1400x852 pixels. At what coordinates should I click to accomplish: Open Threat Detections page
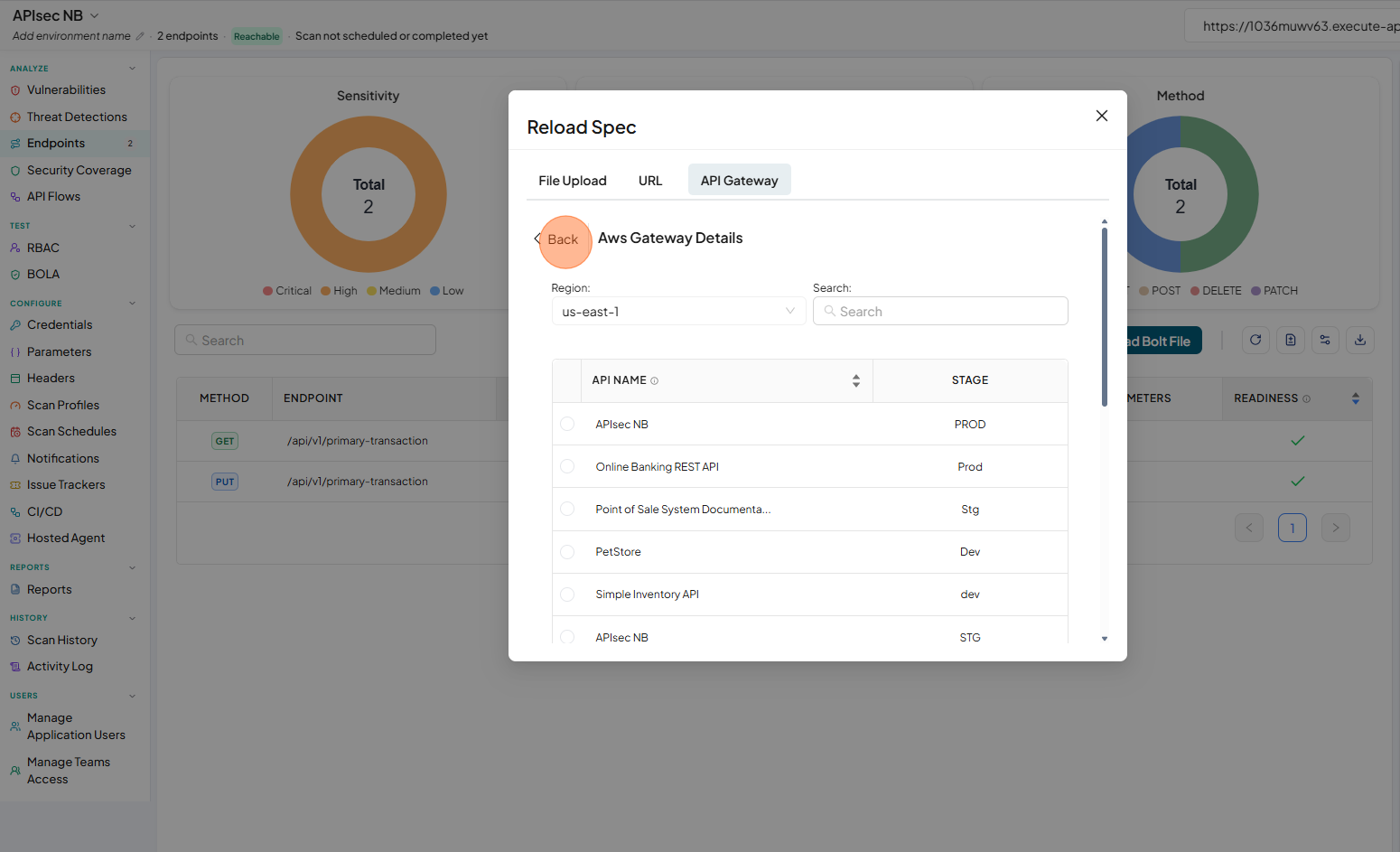tap(76, 117)
